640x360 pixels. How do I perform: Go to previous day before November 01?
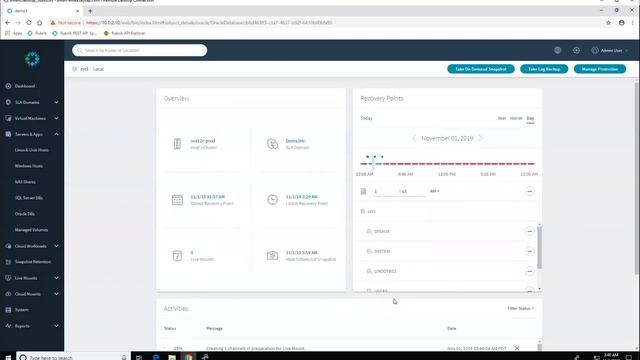pos(414,138)
